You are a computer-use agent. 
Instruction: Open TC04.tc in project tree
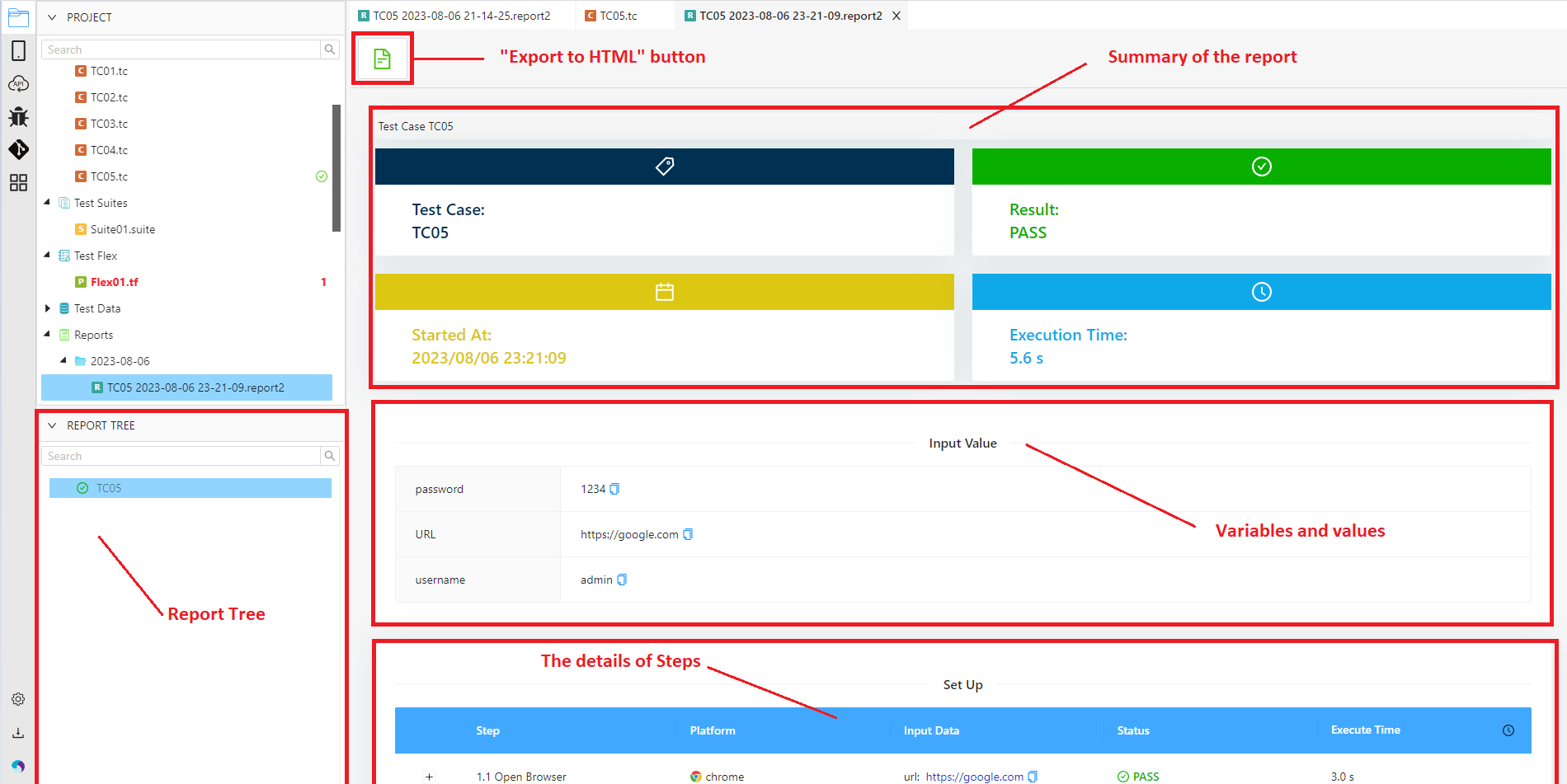109,150
